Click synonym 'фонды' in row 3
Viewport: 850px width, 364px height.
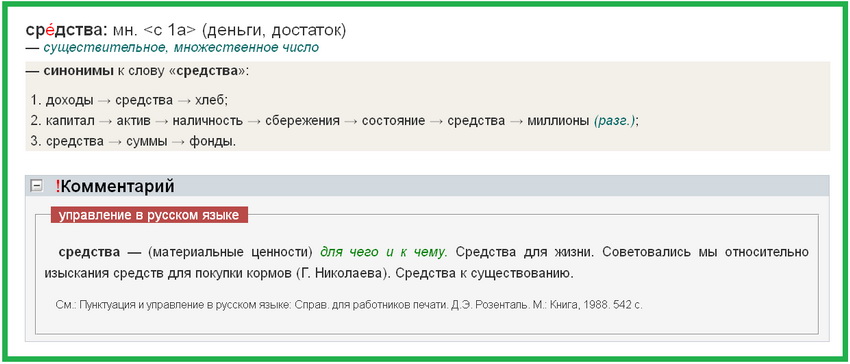212,142
